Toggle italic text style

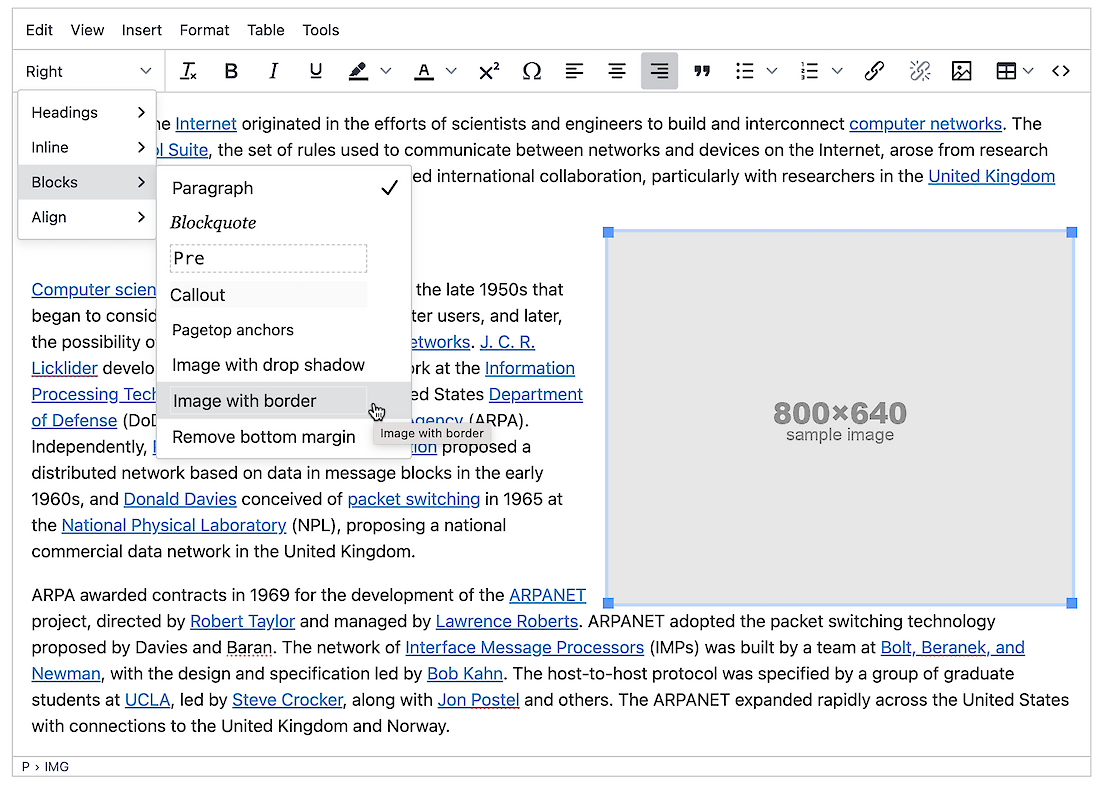point(273,71)
